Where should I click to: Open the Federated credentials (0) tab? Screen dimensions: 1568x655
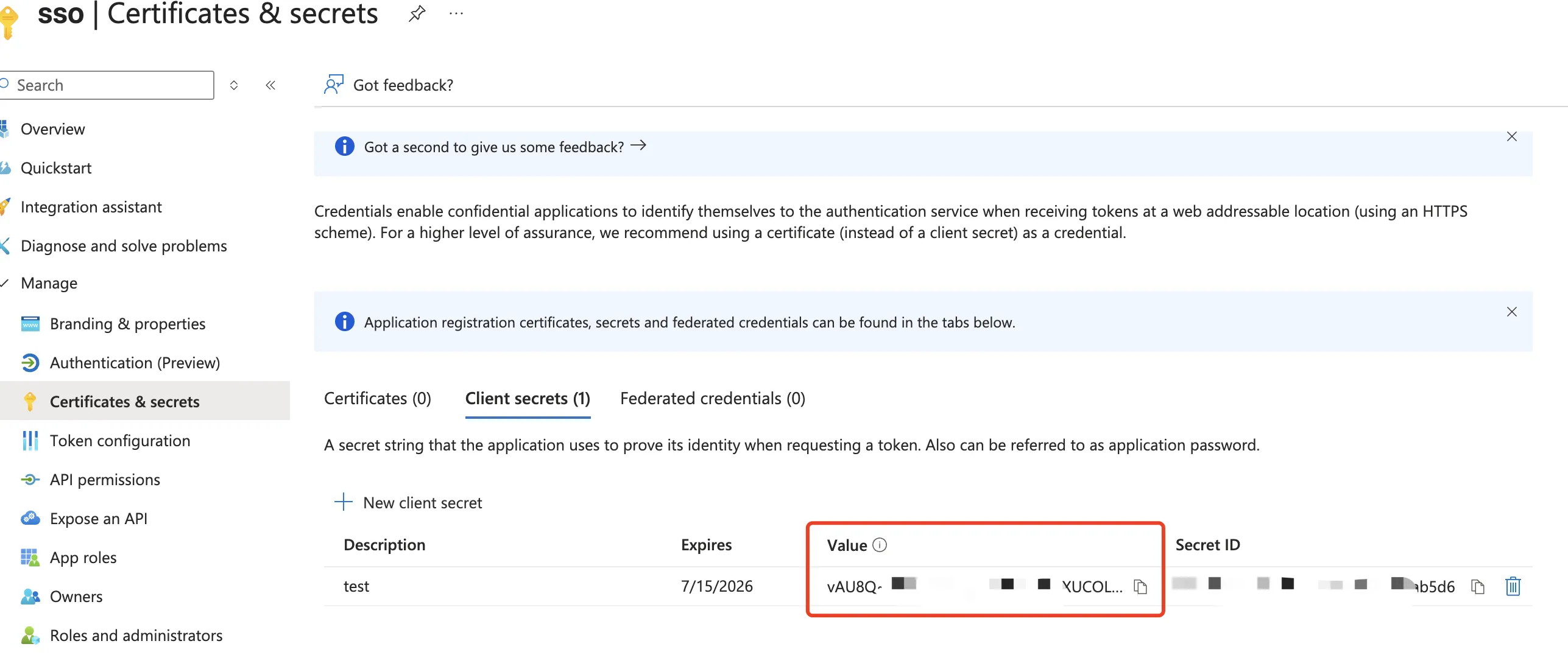point(712,399)
